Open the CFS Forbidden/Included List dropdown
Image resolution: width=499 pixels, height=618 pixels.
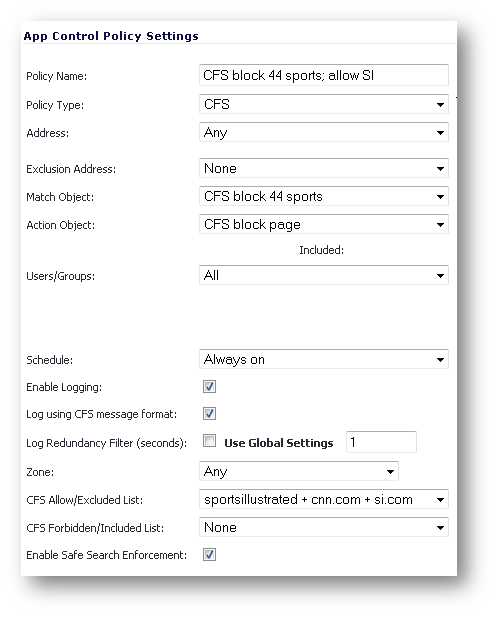(324, 527)
